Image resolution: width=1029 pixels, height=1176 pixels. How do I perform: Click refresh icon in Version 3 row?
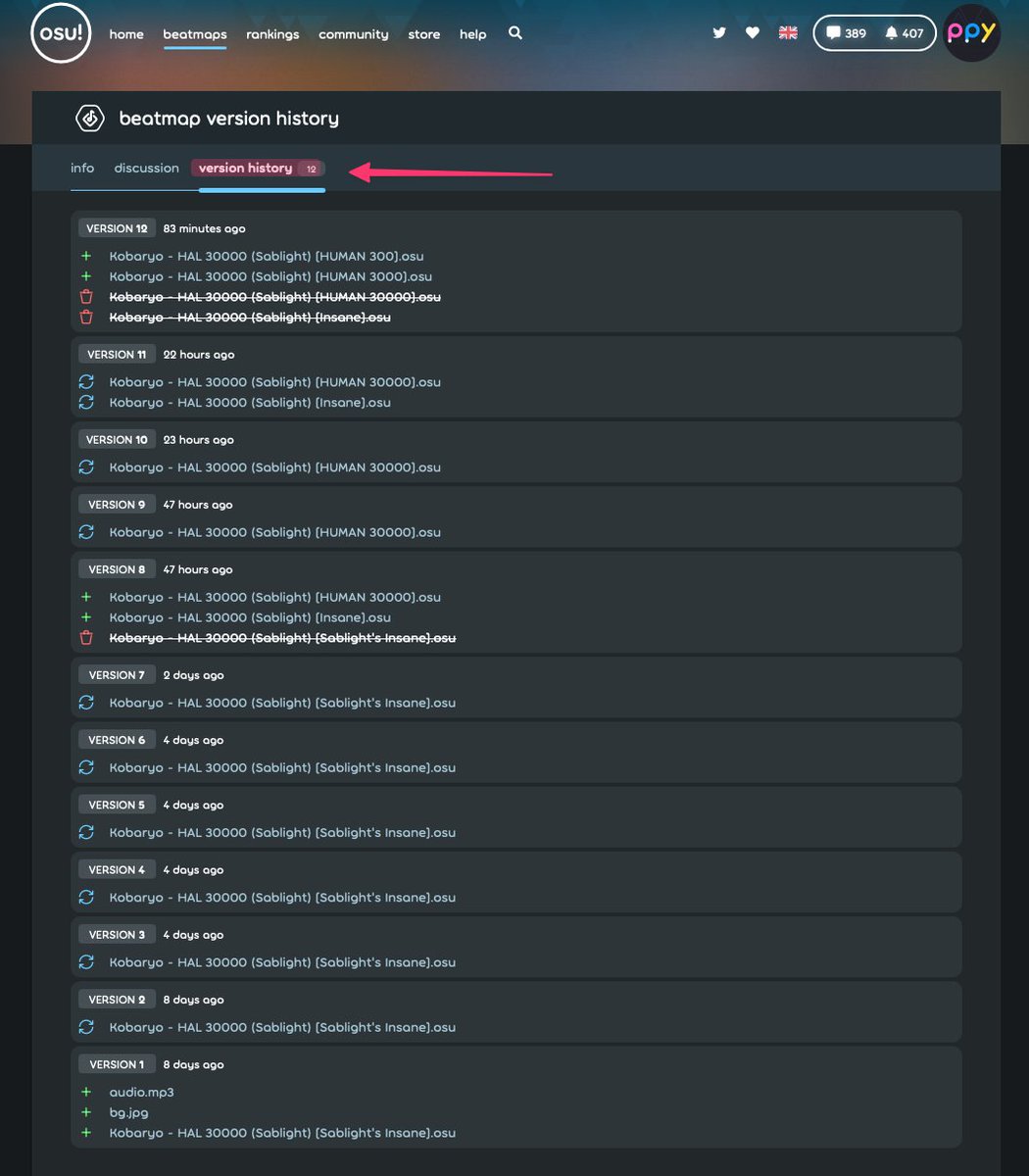click(x=86, y=962)
